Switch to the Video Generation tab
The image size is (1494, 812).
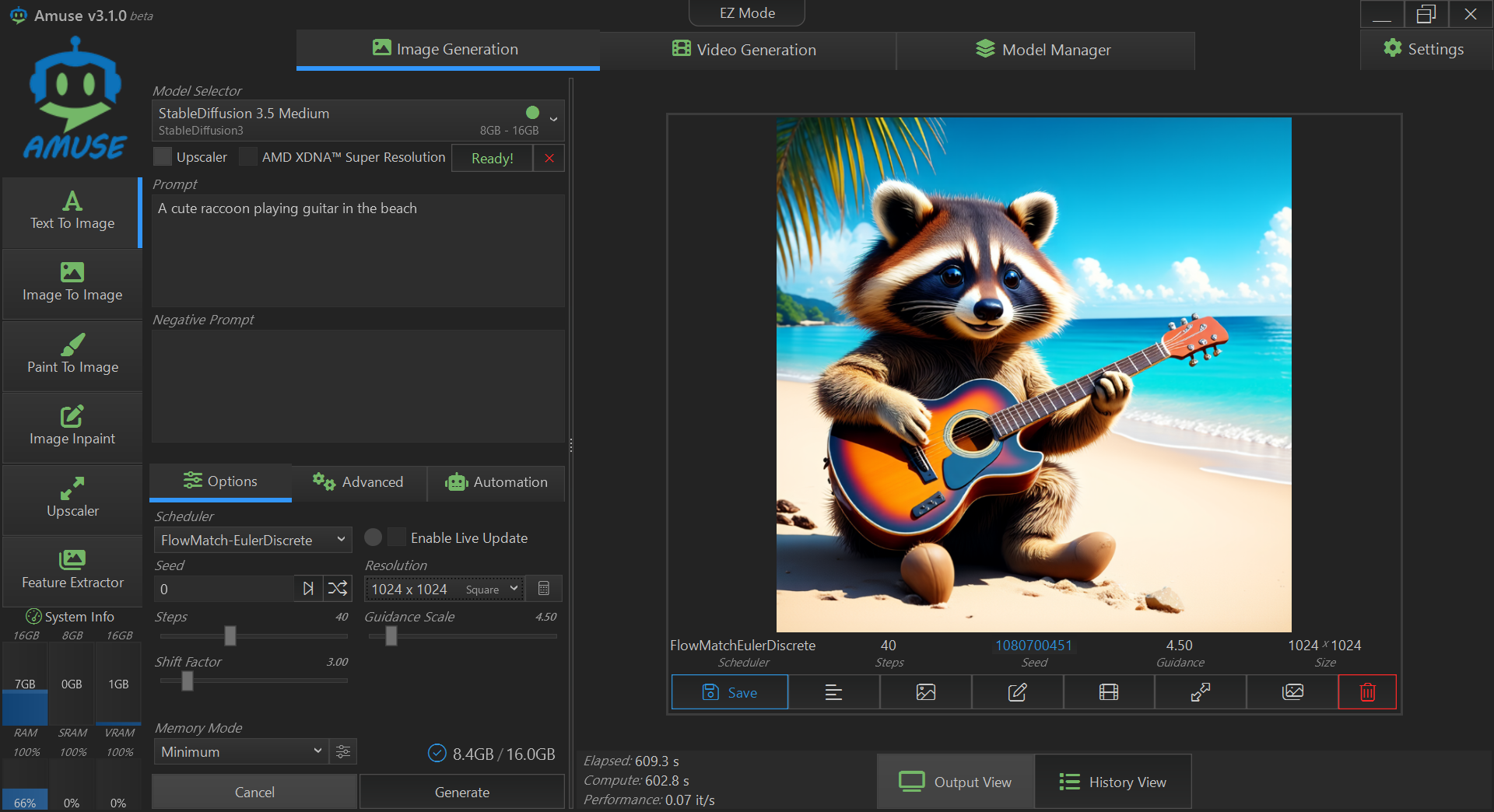point(747,49)
